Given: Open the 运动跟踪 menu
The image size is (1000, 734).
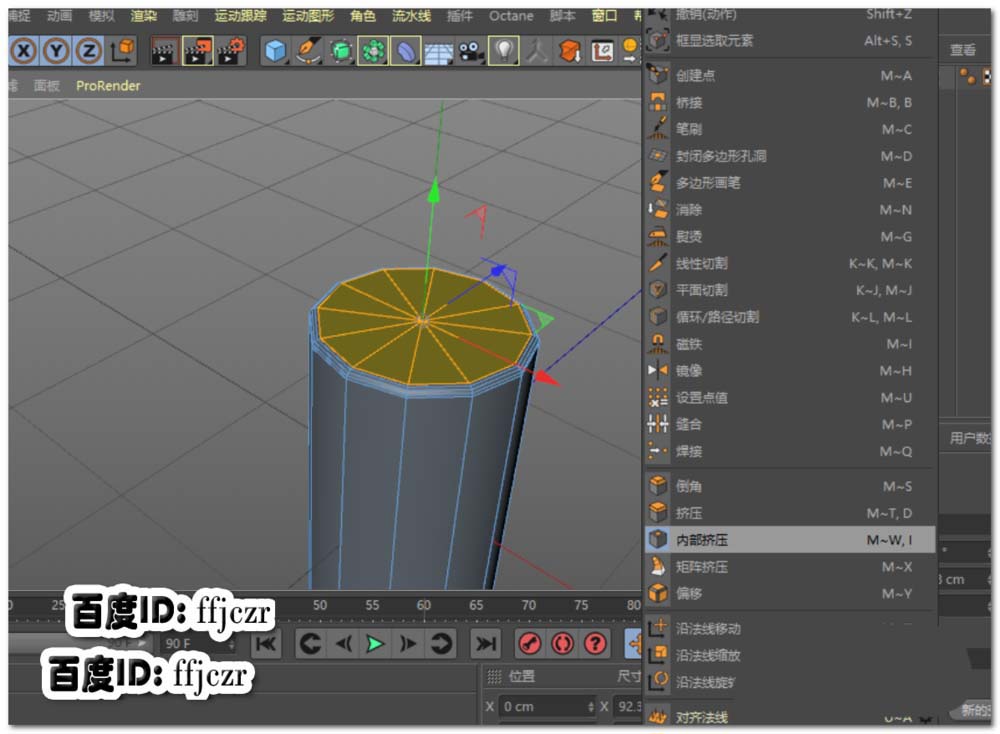Looking at the screenshot, I should (x=240, y=15).
